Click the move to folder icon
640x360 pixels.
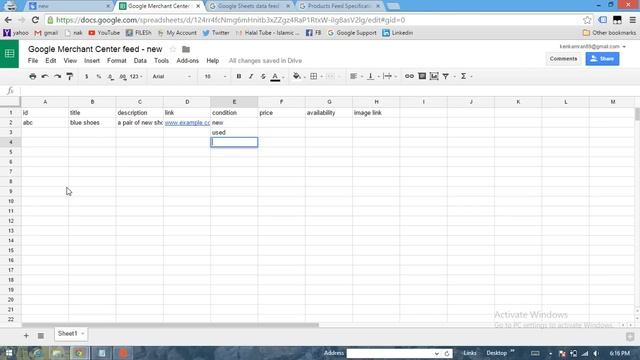point(186,49)
